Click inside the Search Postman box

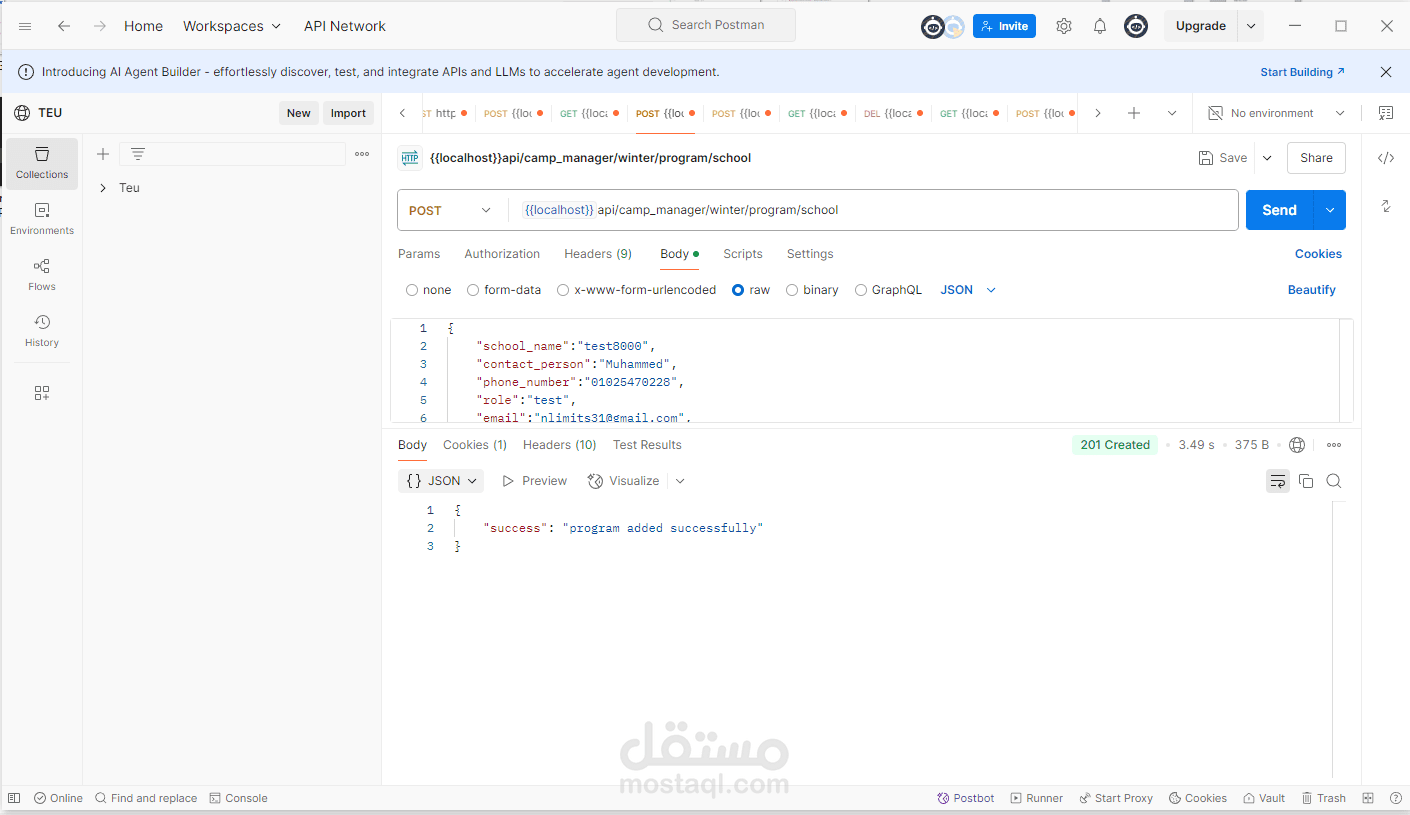706,25
